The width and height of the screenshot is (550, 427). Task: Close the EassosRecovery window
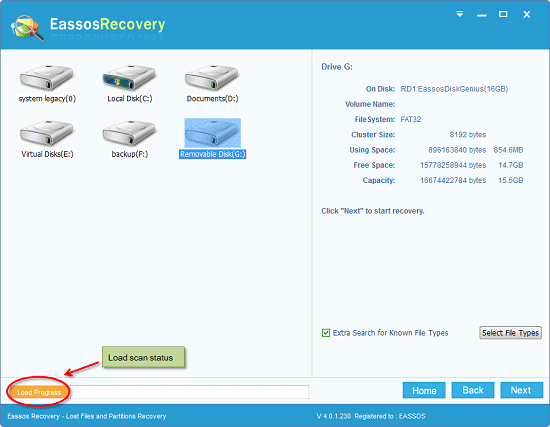pos(526,14)
